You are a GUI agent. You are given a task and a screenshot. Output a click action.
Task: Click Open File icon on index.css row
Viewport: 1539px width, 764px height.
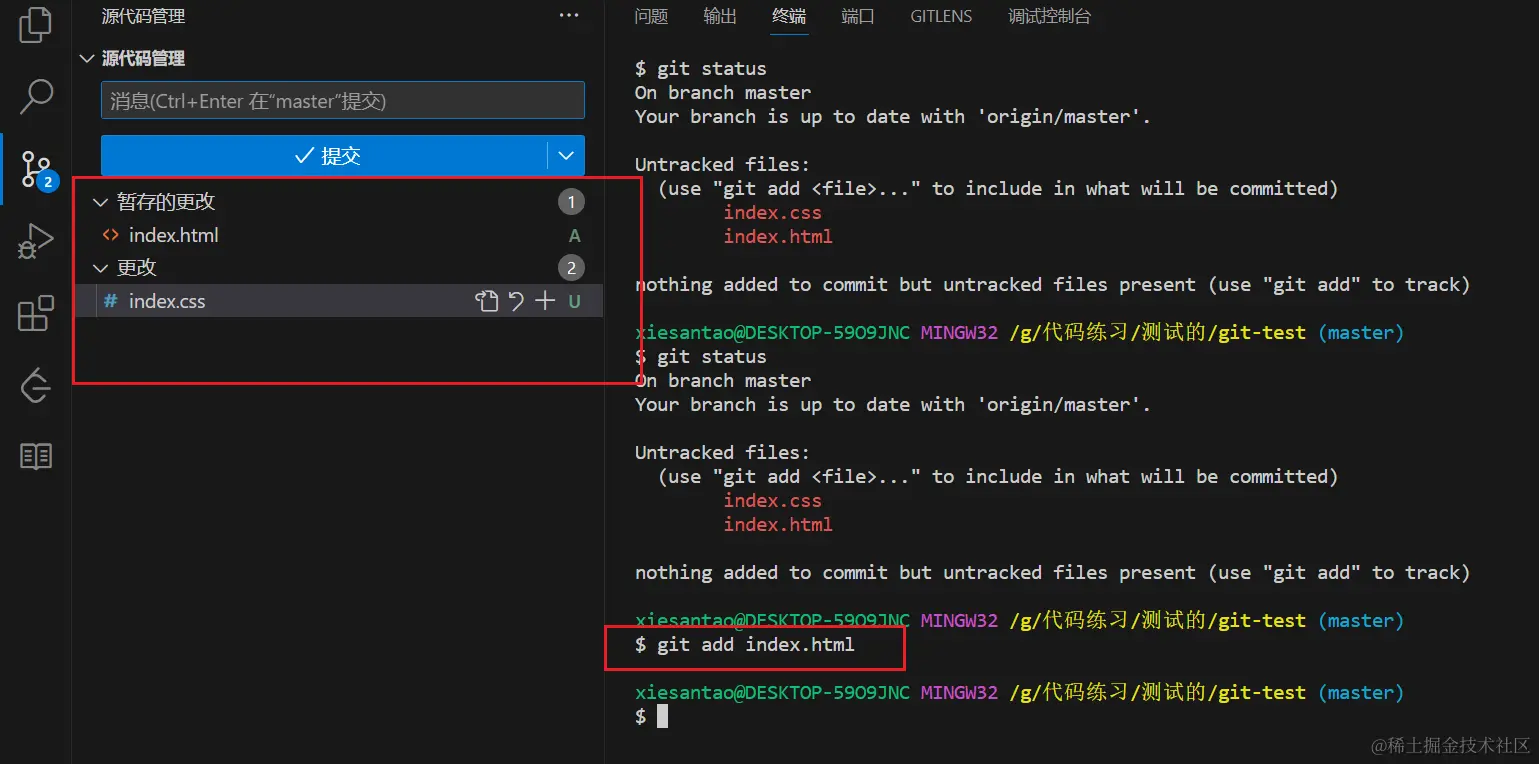click(486, 301)
